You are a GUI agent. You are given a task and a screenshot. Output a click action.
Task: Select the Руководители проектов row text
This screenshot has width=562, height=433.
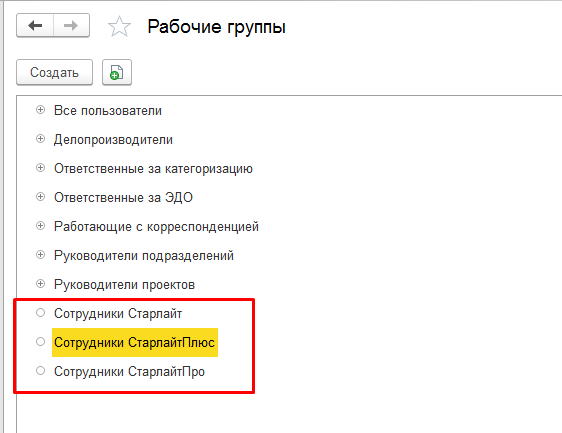point(124,285)
